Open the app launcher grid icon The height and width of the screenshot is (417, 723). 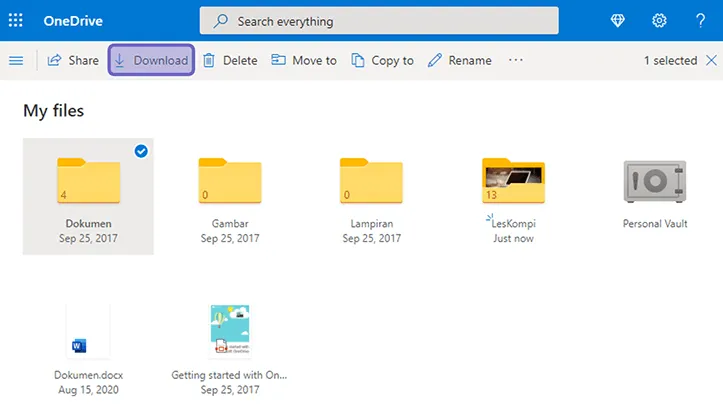tap(16, 20)
